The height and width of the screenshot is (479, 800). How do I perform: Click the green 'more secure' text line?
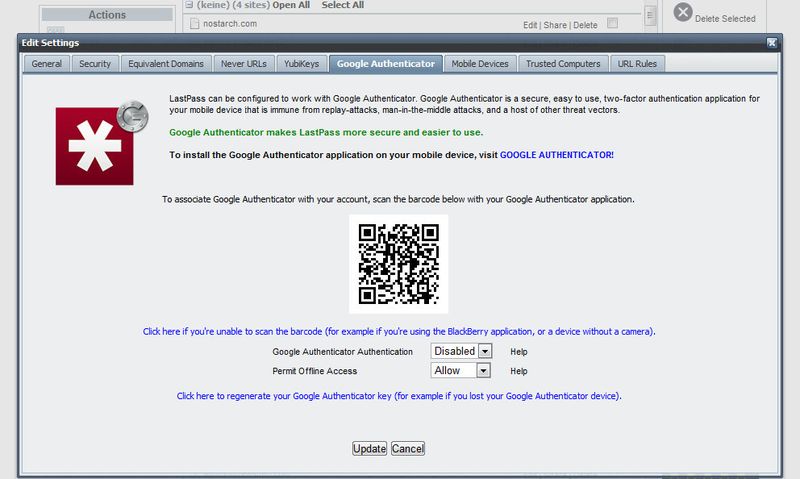click(x=326, y=132)
